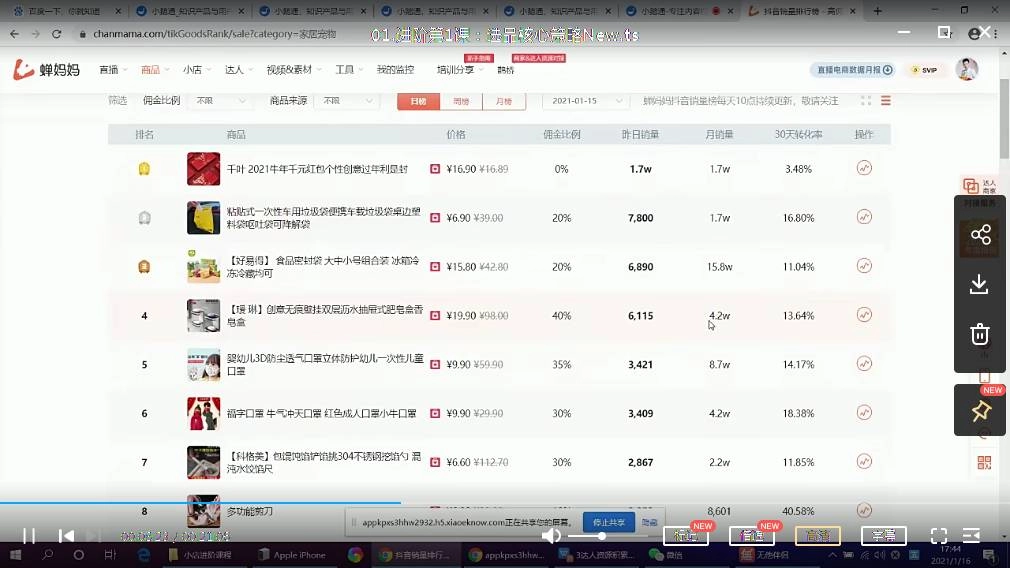Select the 日榜 daily ranking tab
Image resolution: width=1010 pixels, height=568 pixels.
418,101
